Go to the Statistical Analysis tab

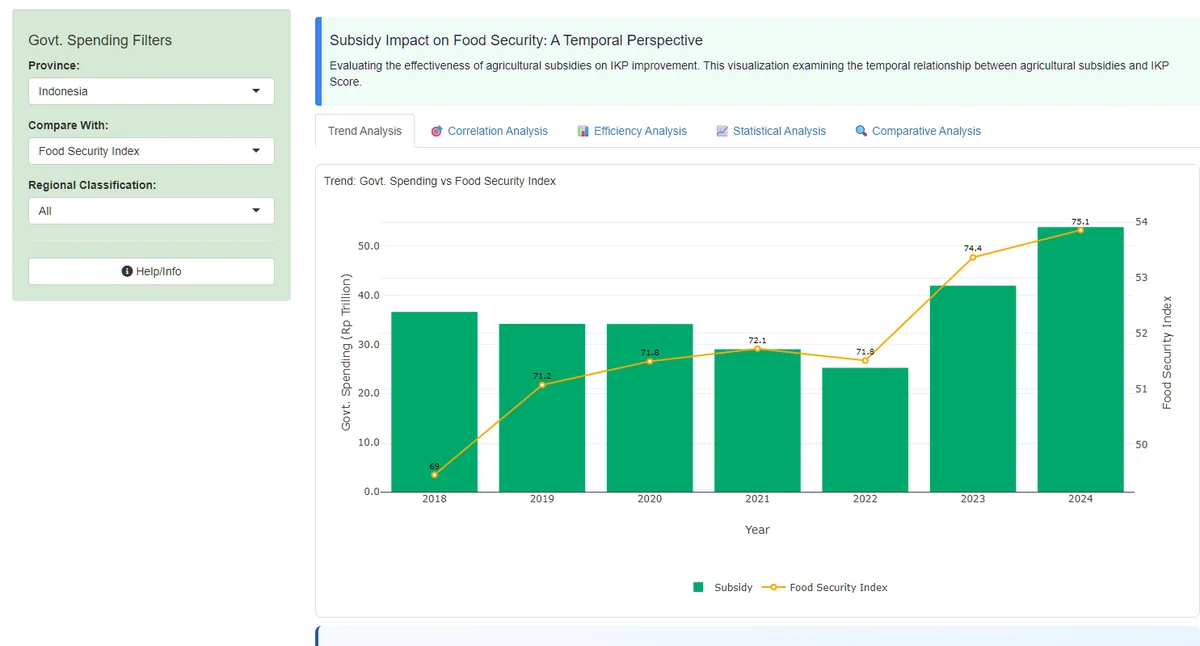click(x=771, y=131)
